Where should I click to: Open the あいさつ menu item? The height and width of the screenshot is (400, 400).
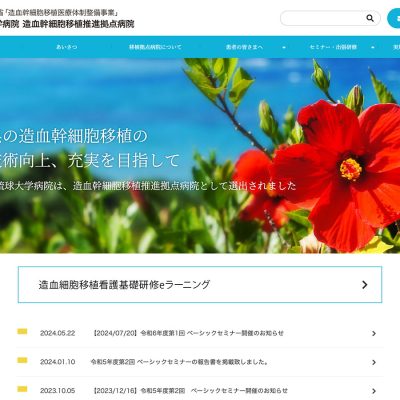tap(67, 47)
